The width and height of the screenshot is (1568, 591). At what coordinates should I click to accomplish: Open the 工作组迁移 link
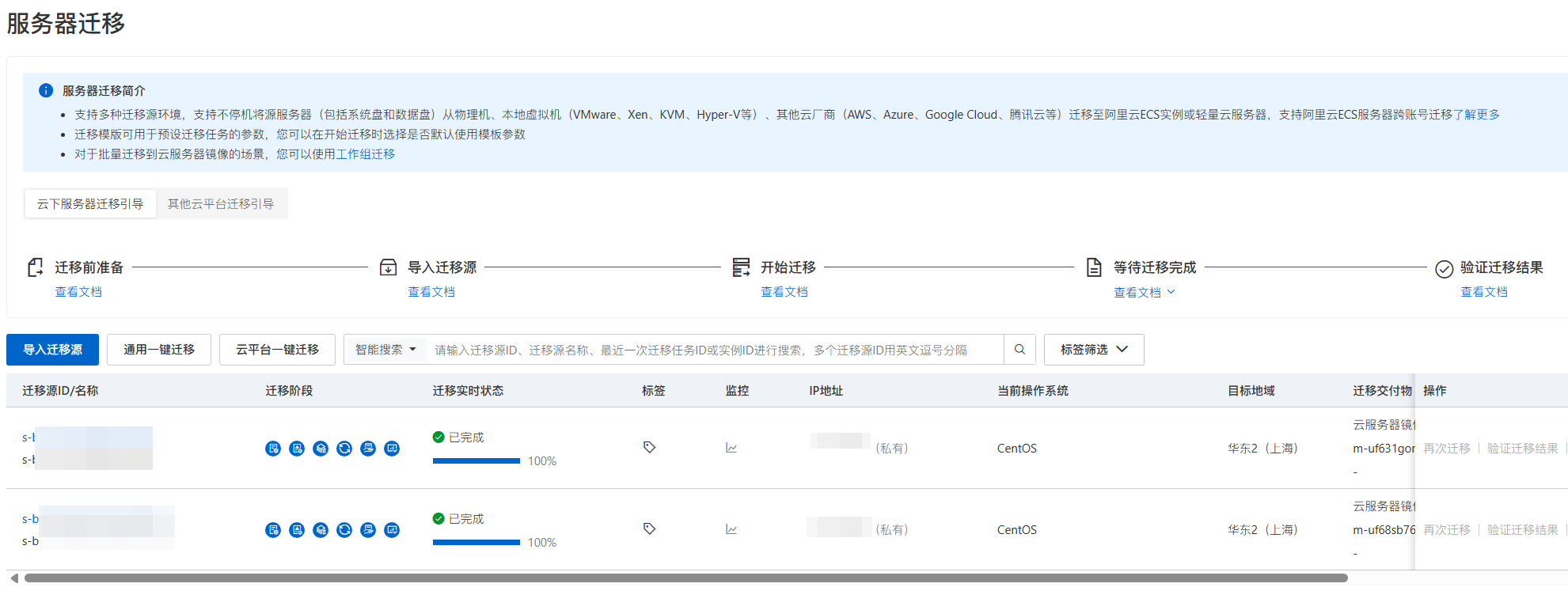tap(366, 154)
